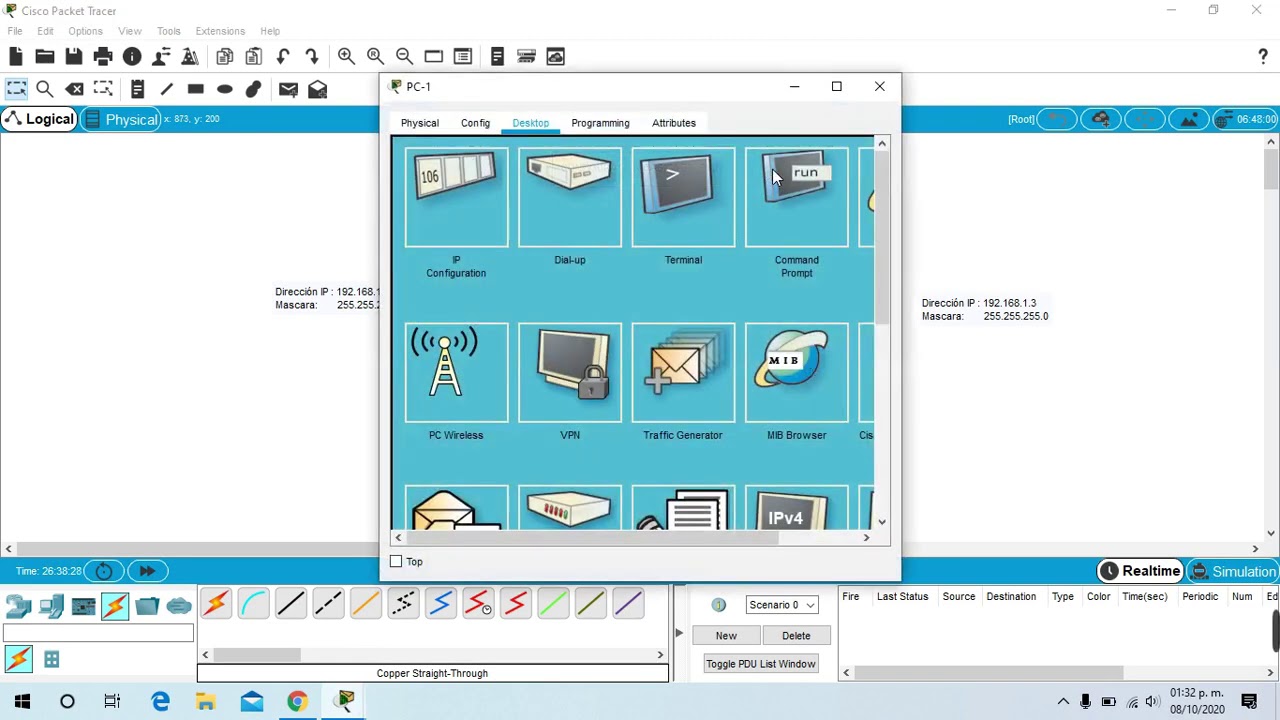
Task: Switch to Realtime mode
Action: coord(1140,571)
